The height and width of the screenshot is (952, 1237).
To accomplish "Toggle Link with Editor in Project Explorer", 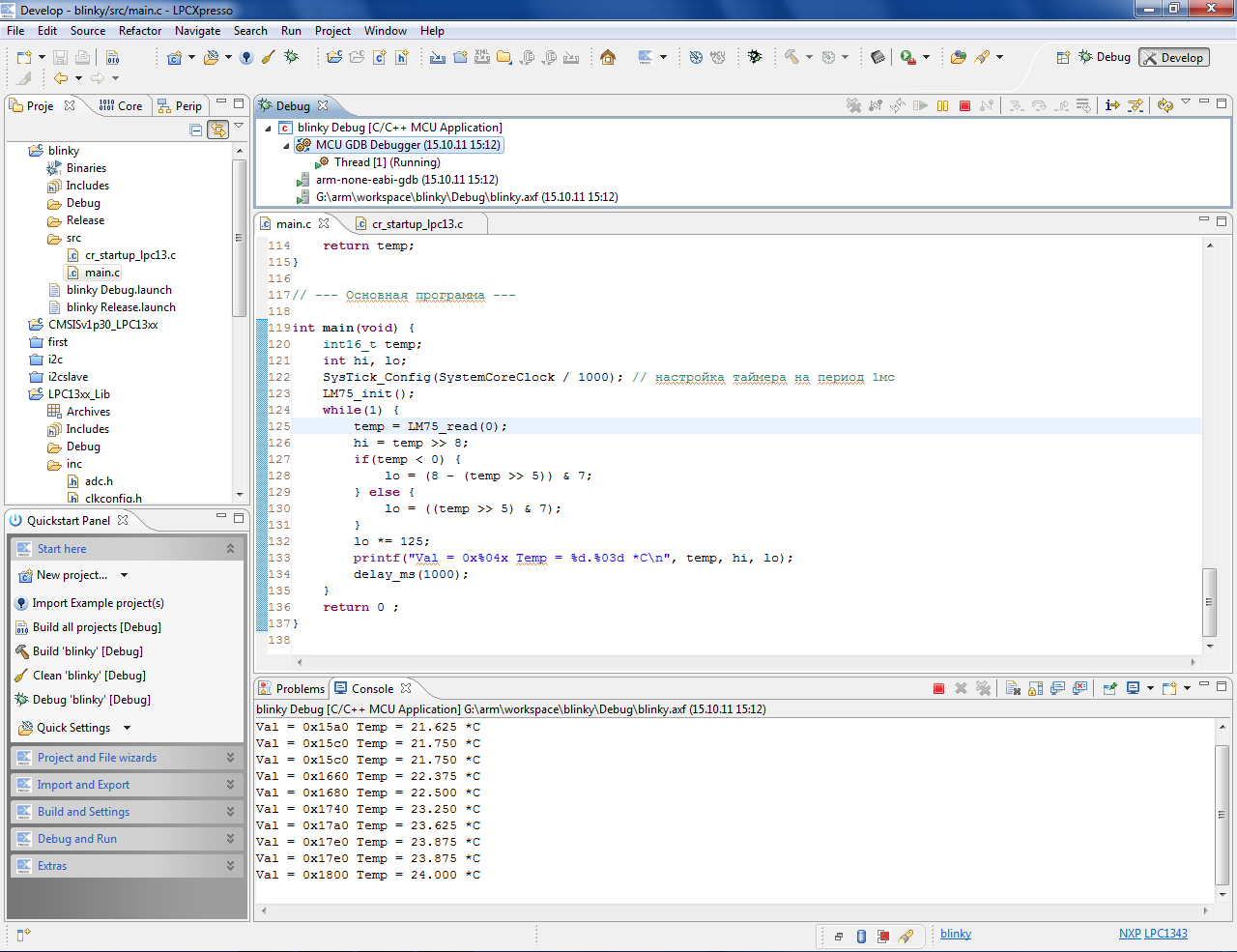I will tap(218, 130).
